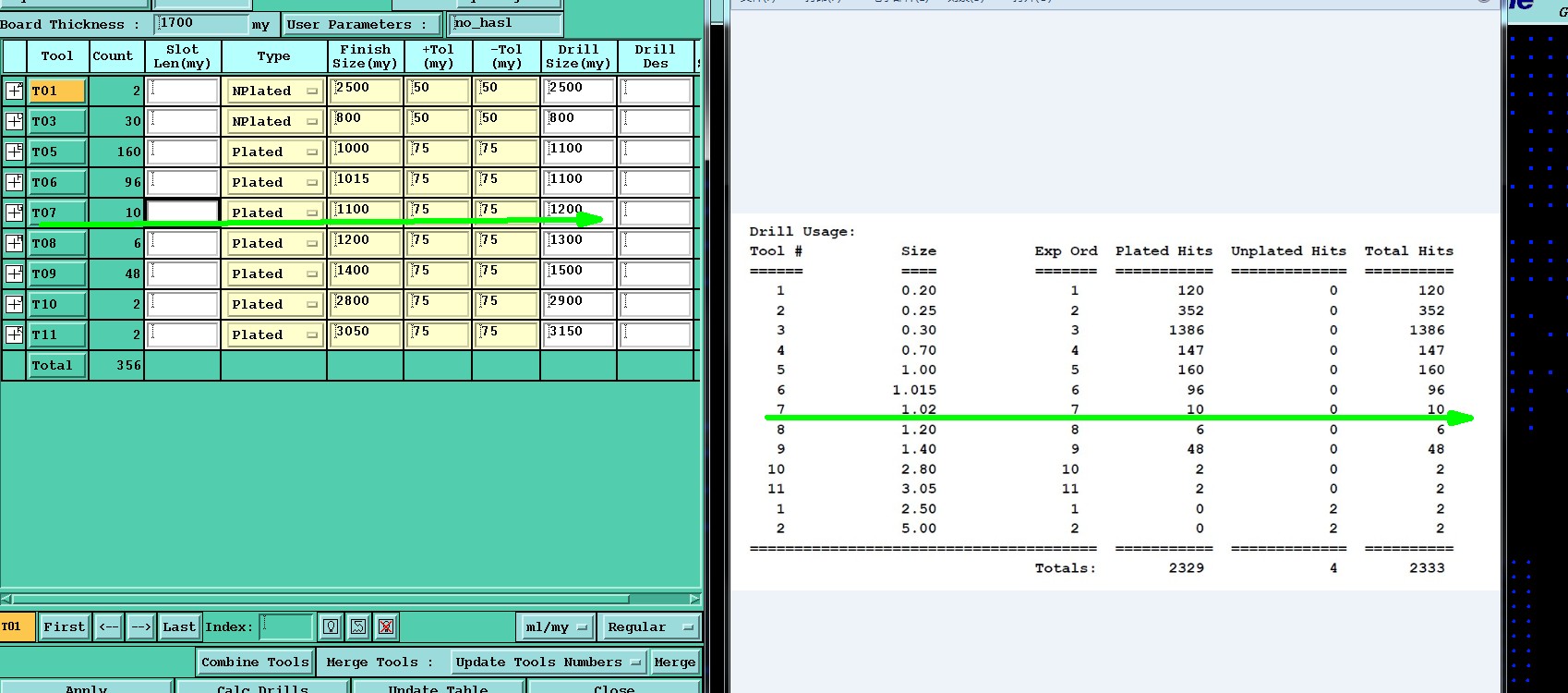Go to next tool with right arrow
The height and width of the screenshot is (693, 1568).
[140, 626]
